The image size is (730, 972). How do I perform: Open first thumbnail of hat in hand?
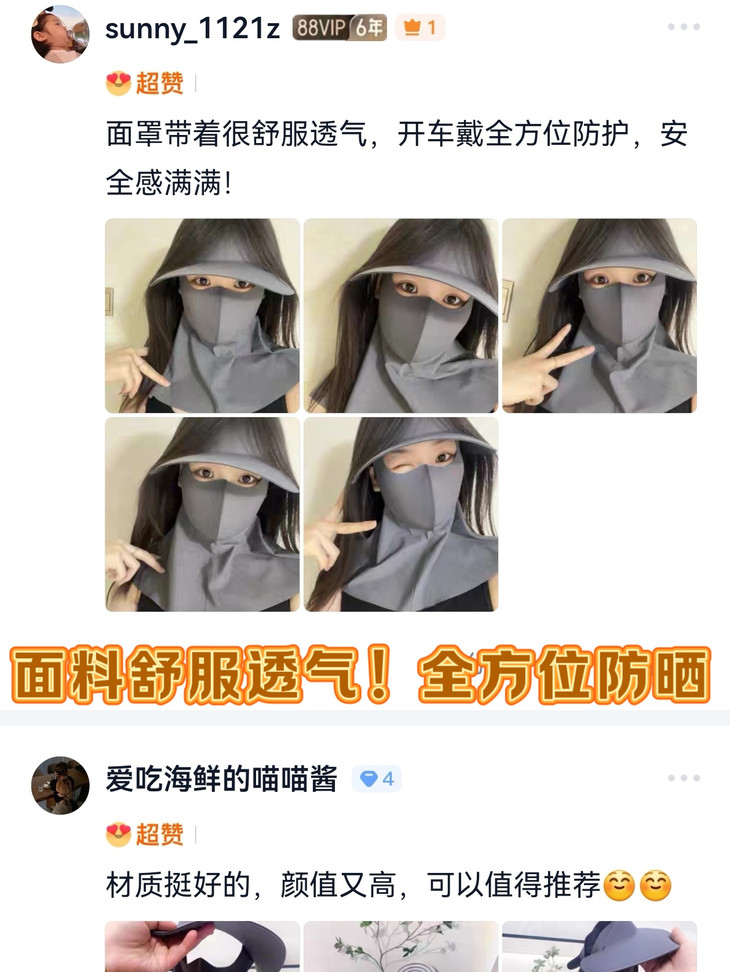202,947
